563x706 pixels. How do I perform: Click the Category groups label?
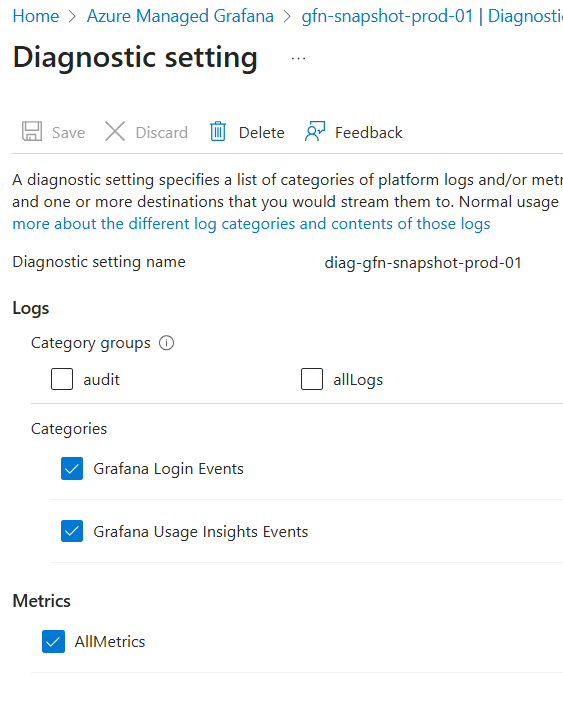click(91, 344)
